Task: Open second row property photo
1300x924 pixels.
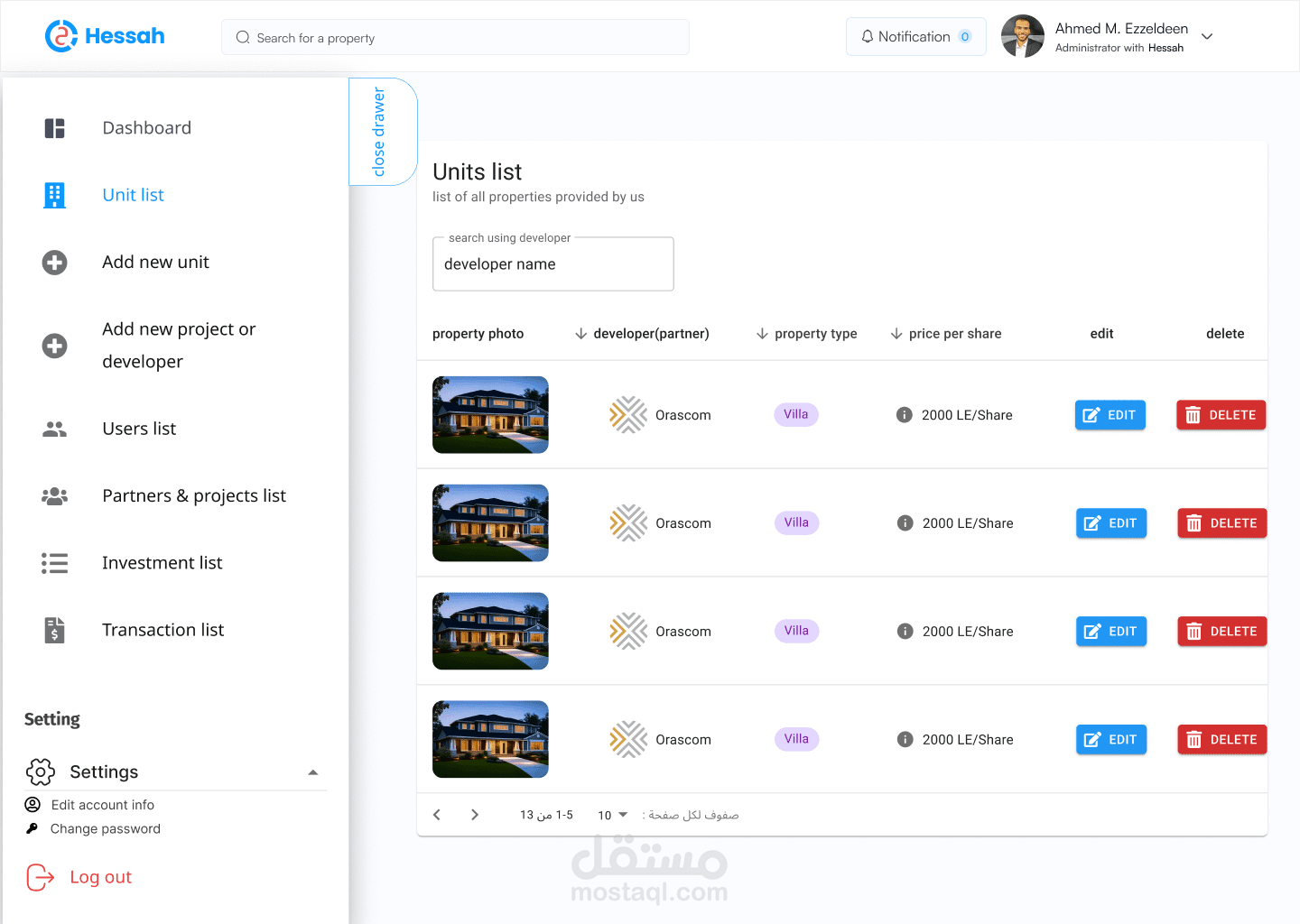Action: pyautogui.click(x=490, y=523)
